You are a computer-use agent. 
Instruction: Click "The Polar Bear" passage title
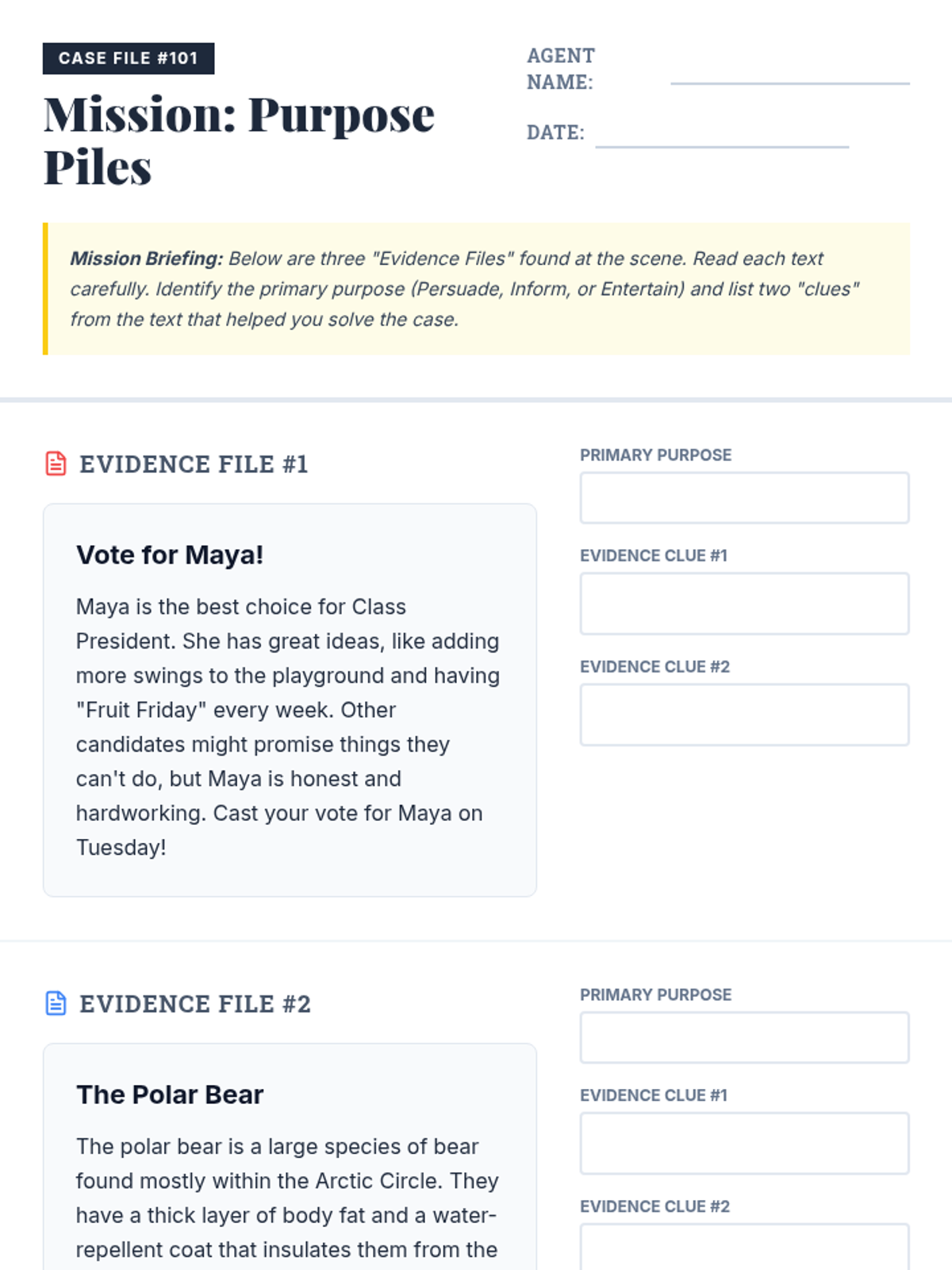[x=170, y=1095]
